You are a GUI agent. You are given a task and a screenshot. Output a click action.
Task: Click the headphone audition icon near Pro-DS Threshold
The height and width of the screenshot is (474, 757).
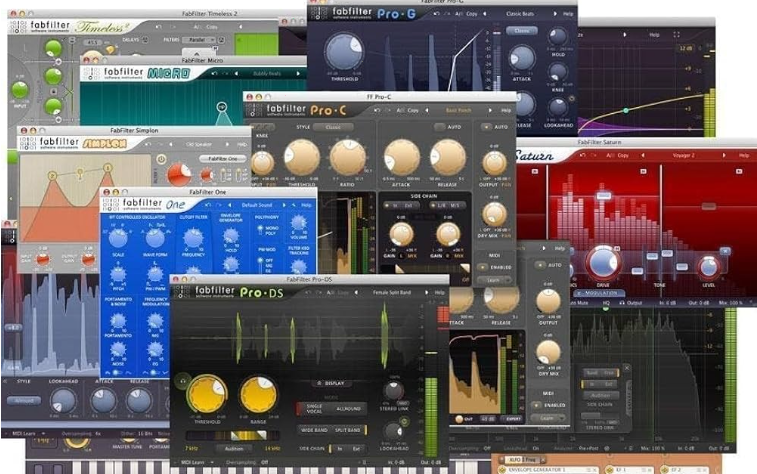click(182, 381)
